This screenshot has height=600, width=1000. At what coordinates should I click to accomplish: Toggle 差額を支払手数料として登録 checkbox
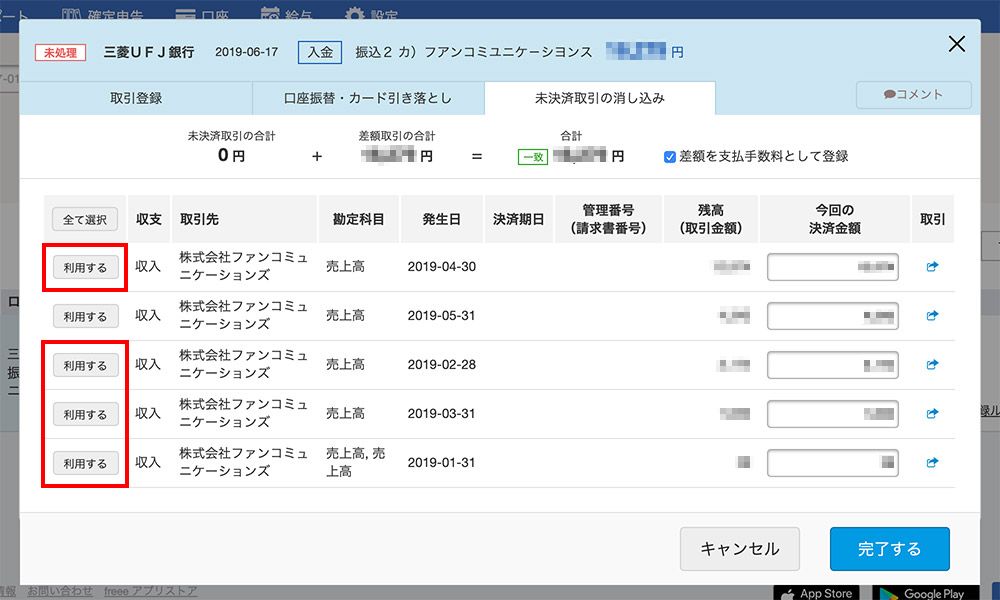pos(670,157)
